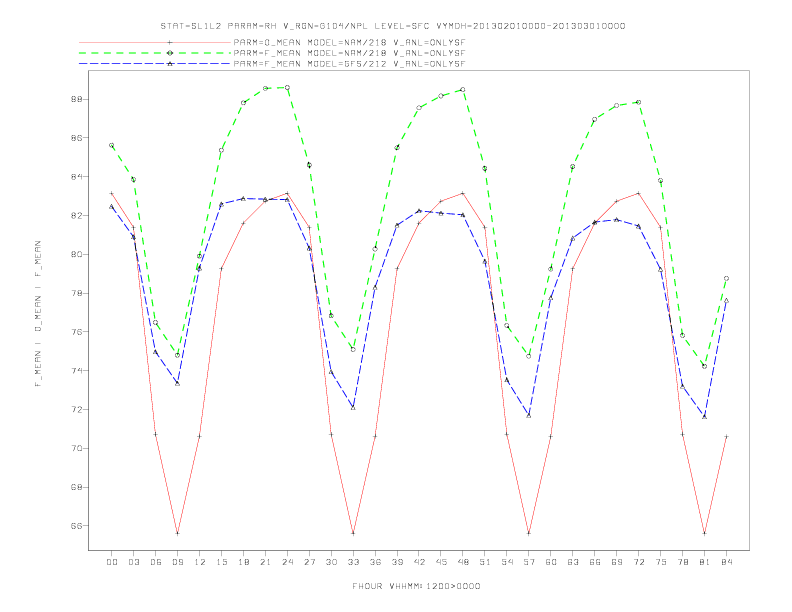Click y-axis tick label 80
This screenshot has width=792, height=612.
(77, 254)
